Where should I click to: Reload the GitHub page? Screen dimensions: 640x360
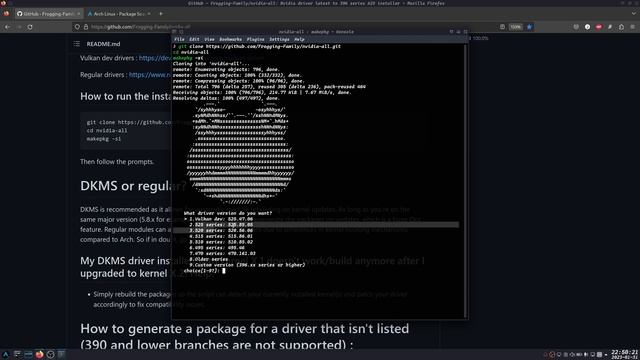pos(30,27)
